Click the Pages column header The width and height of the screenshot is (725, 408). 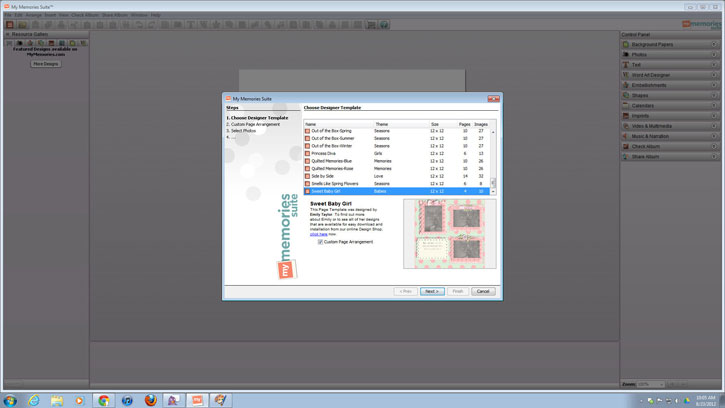464,124
